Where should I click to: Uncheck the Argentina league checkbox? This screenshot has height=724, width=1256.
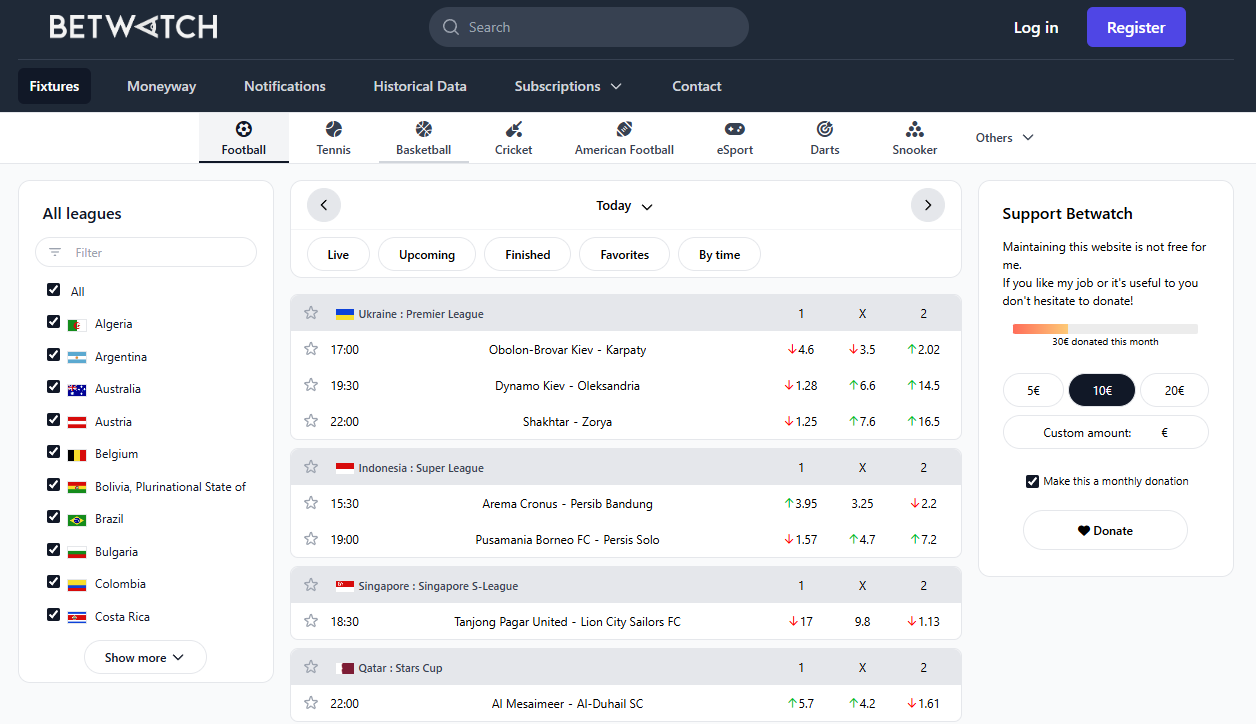(54, 355)
